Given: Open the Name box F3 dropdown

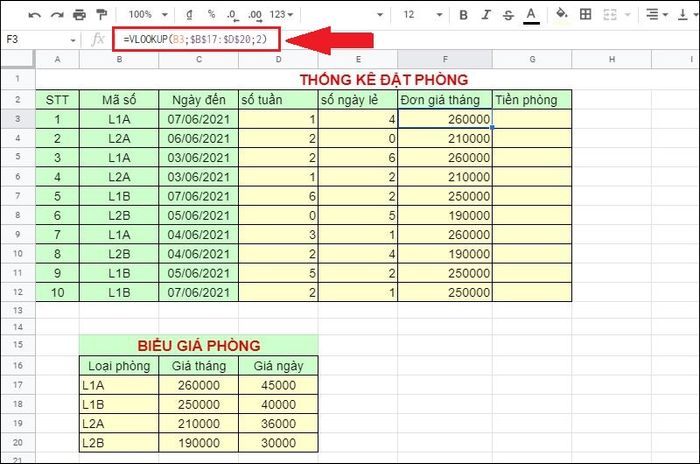Looking at the screenshot, I should (x=73, y=40).
